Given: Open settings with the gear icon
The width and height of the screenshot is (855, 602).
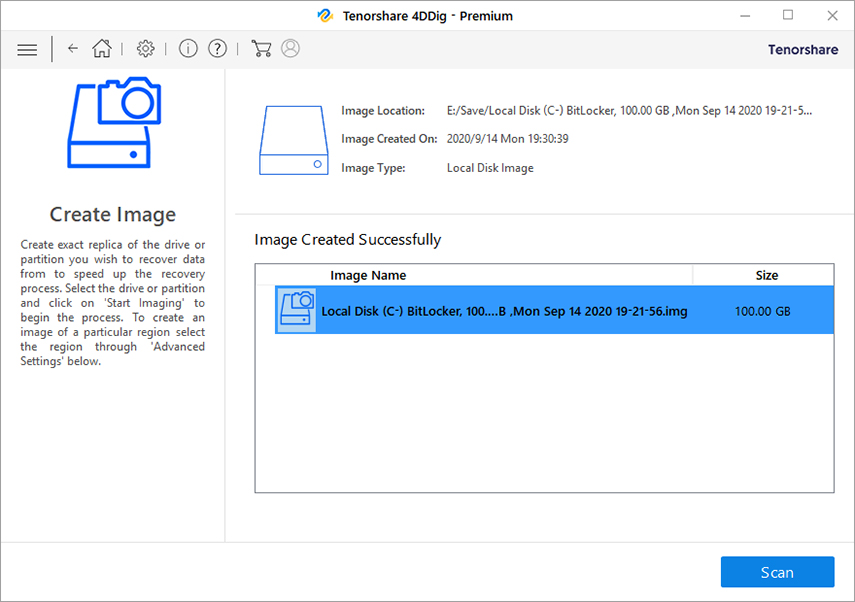Looking at the screenshot, I should (145, 49).
